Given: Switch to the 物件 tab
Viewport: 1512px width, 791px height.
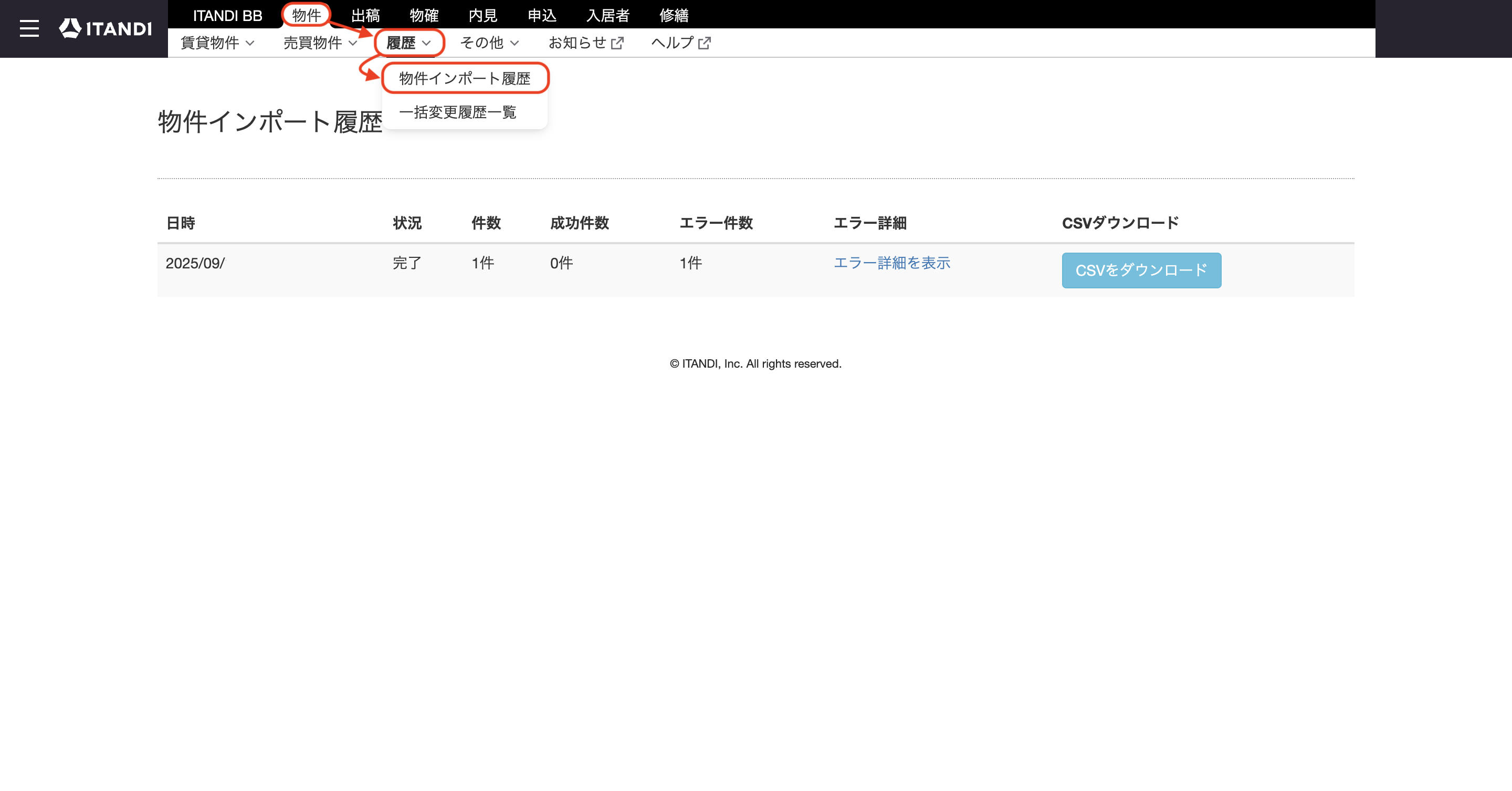Looking at the screenshot, I should [x=307, y=15].
